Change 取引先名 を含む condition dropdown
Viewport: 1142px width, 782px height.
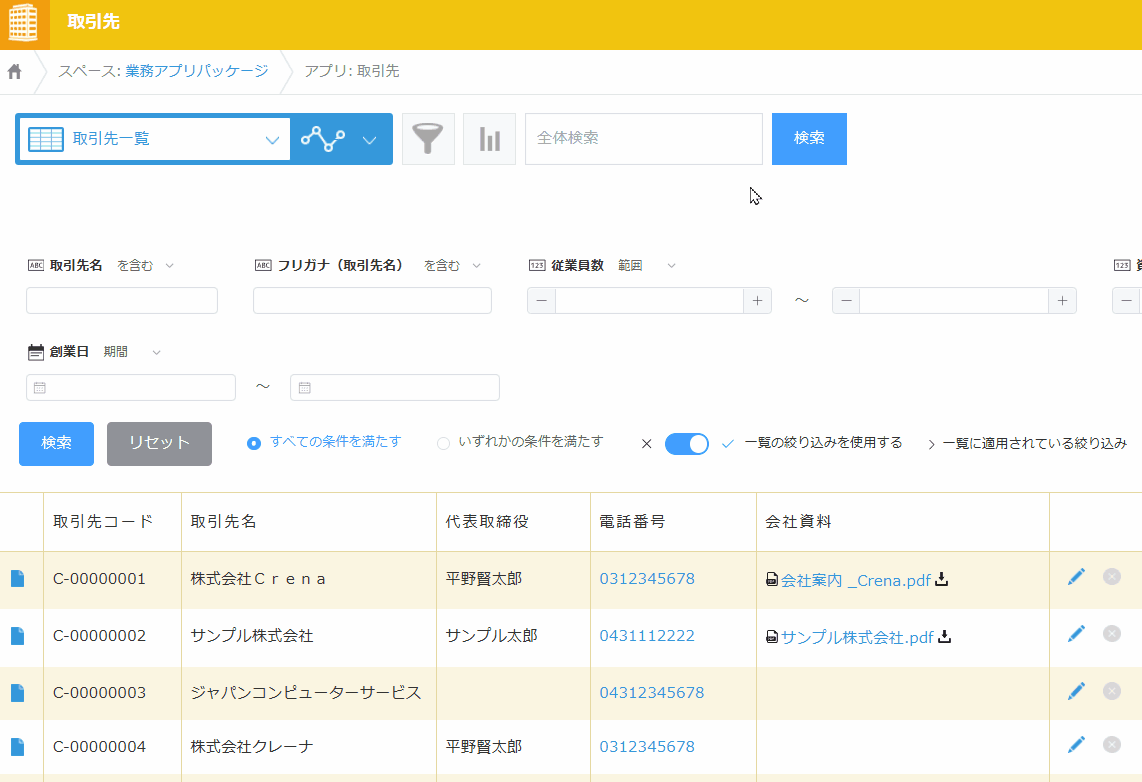point(146,266)
